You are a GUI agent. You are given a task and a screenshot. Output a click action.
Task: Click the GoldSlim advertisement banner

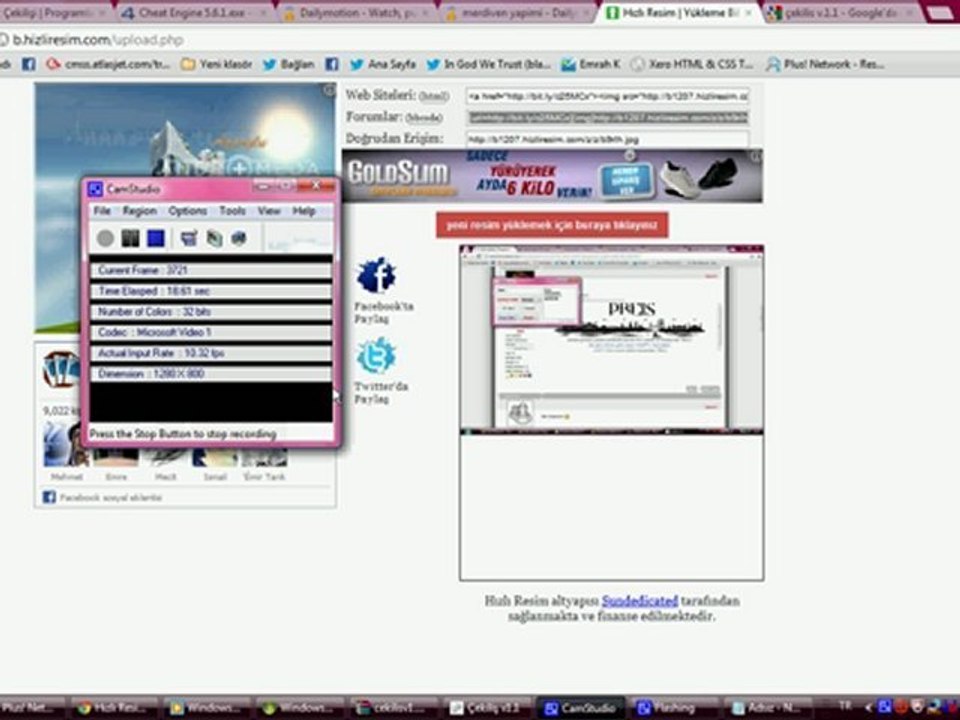[x=552, y=176]
